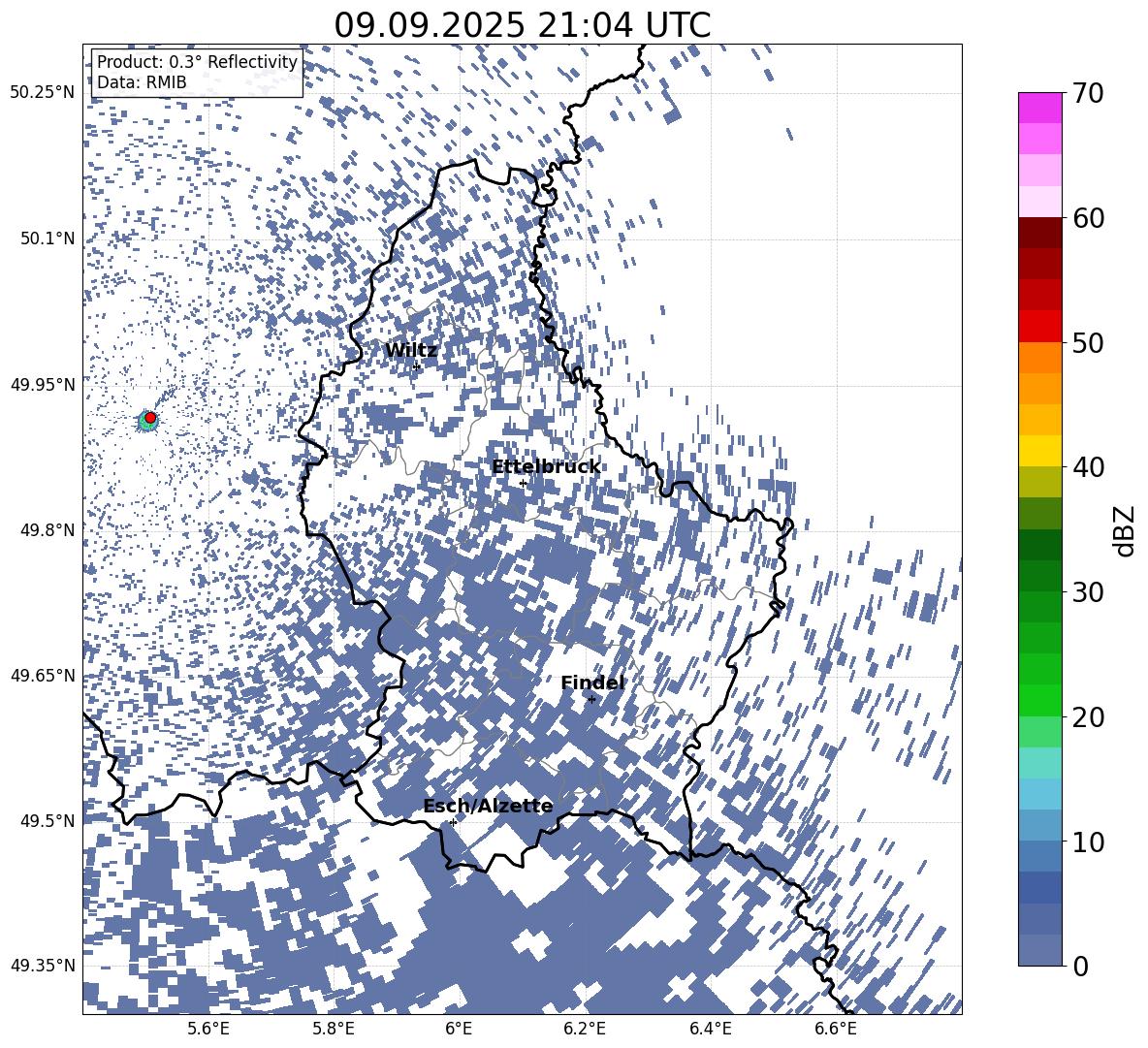The image size is (1148, 1048).
Task: Click the 49.35°N latitude label
Action: pos(43,966)
